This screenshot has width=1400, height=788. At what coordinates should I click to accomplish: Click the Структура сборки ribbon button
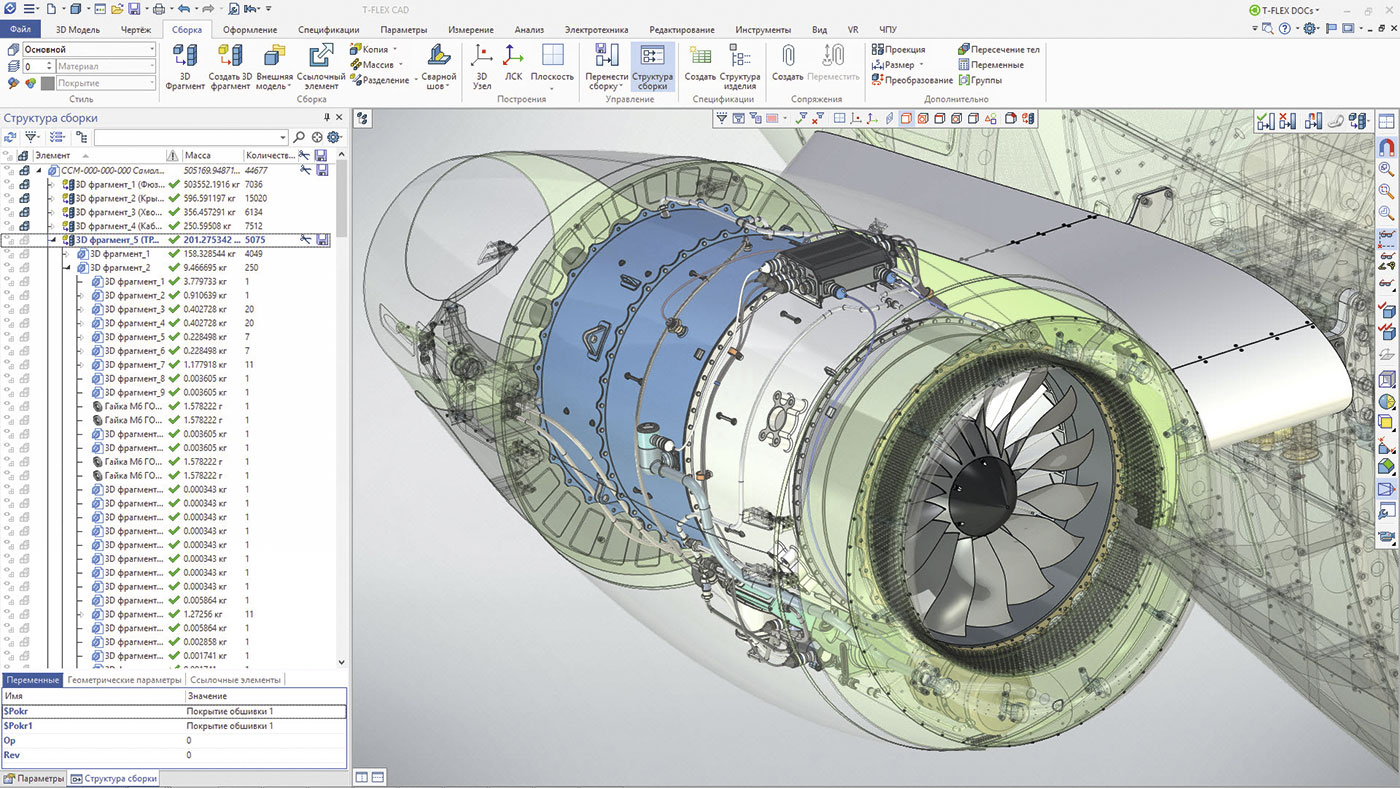click(652, 67)
